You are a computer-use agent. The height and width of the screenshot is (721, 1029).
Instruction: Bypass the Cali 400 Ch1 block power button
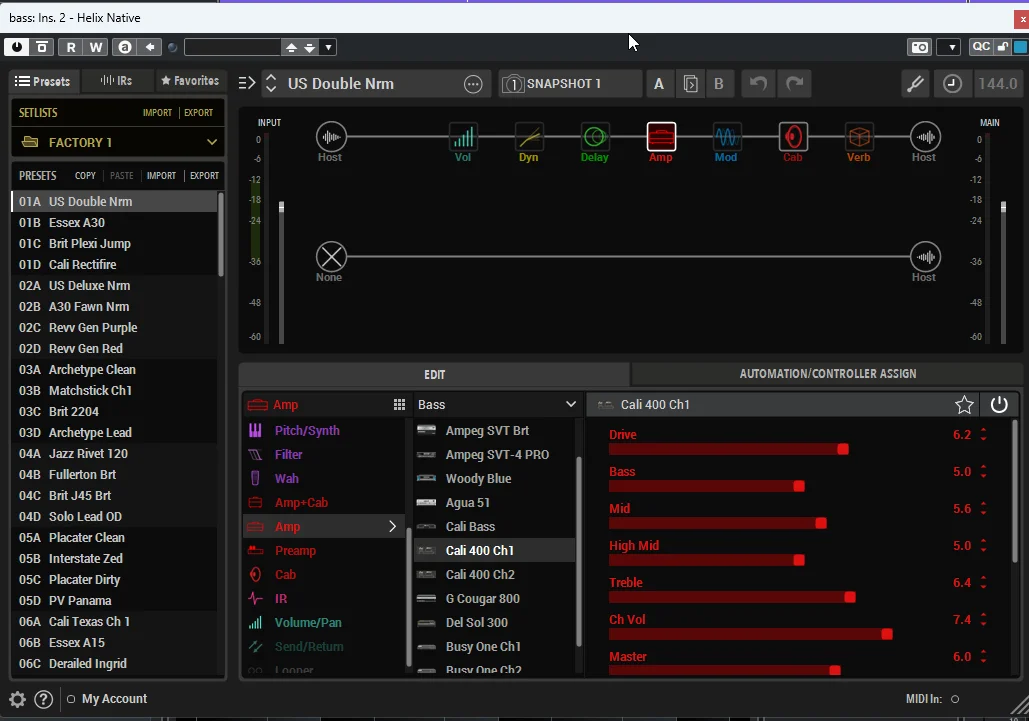[x=999, y=405]
